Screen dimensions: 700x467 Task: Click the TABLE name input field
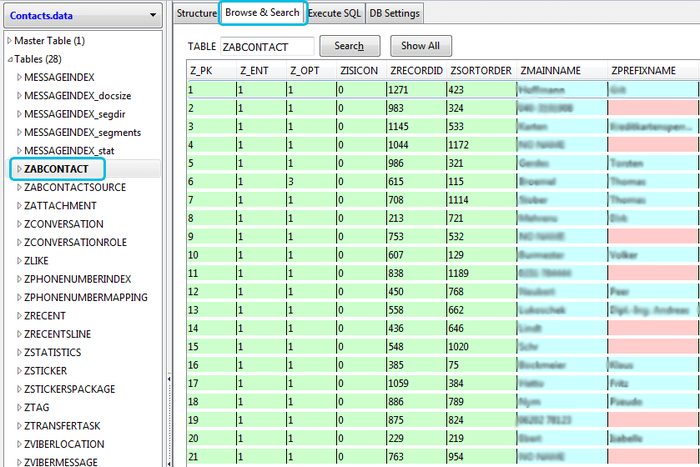[267, 47]
